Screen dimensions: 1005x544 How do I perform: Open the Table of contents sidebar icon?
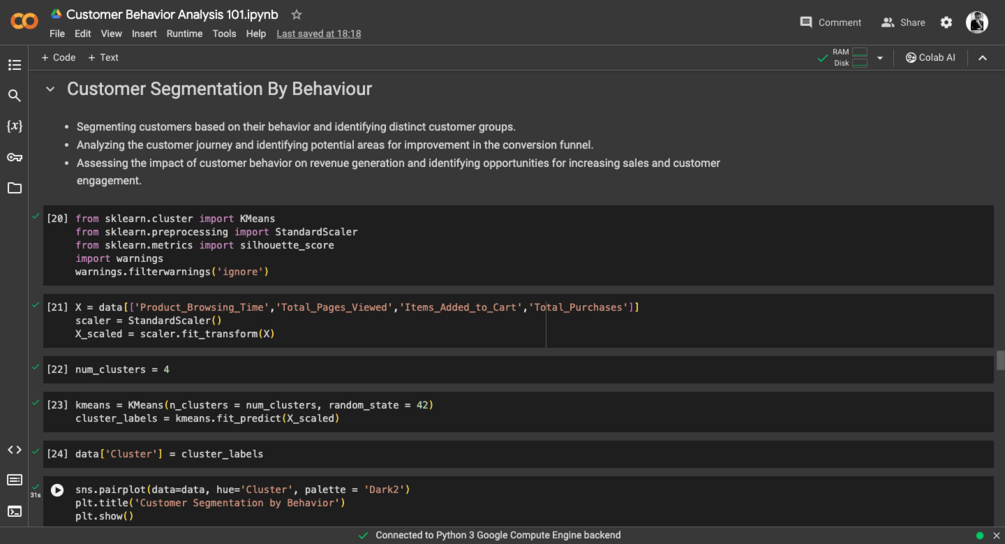pyautogui.click(x=14, y=65)
